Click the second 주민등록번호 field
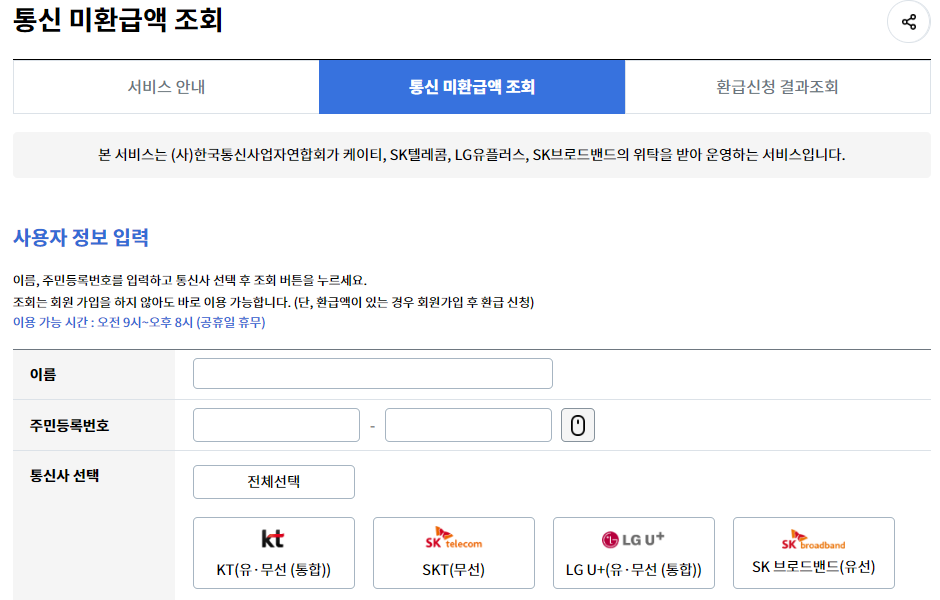 click(468, 424)
